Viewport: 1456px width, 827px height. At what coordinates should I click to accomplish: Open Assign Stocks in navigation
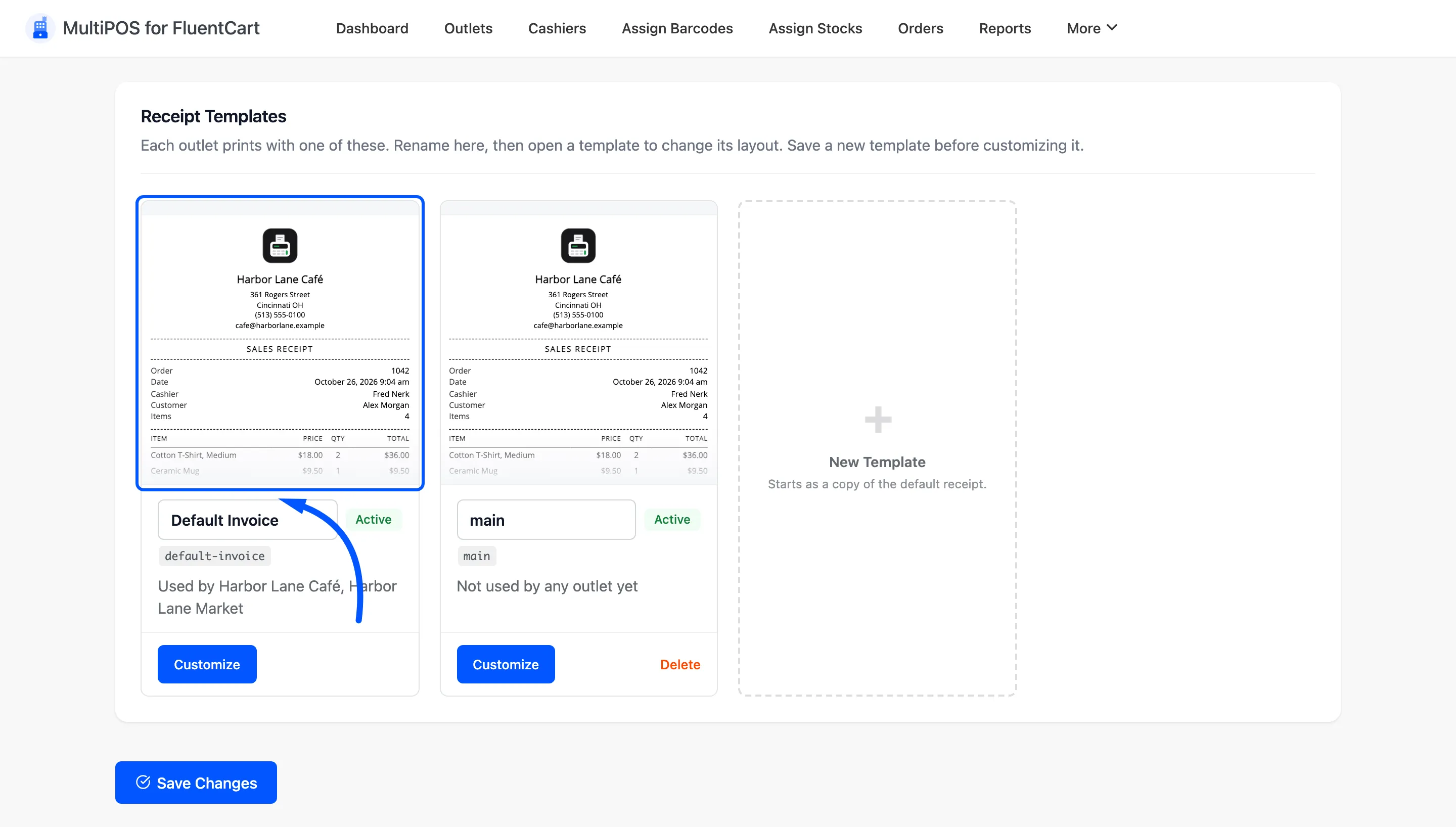[815, 28]
